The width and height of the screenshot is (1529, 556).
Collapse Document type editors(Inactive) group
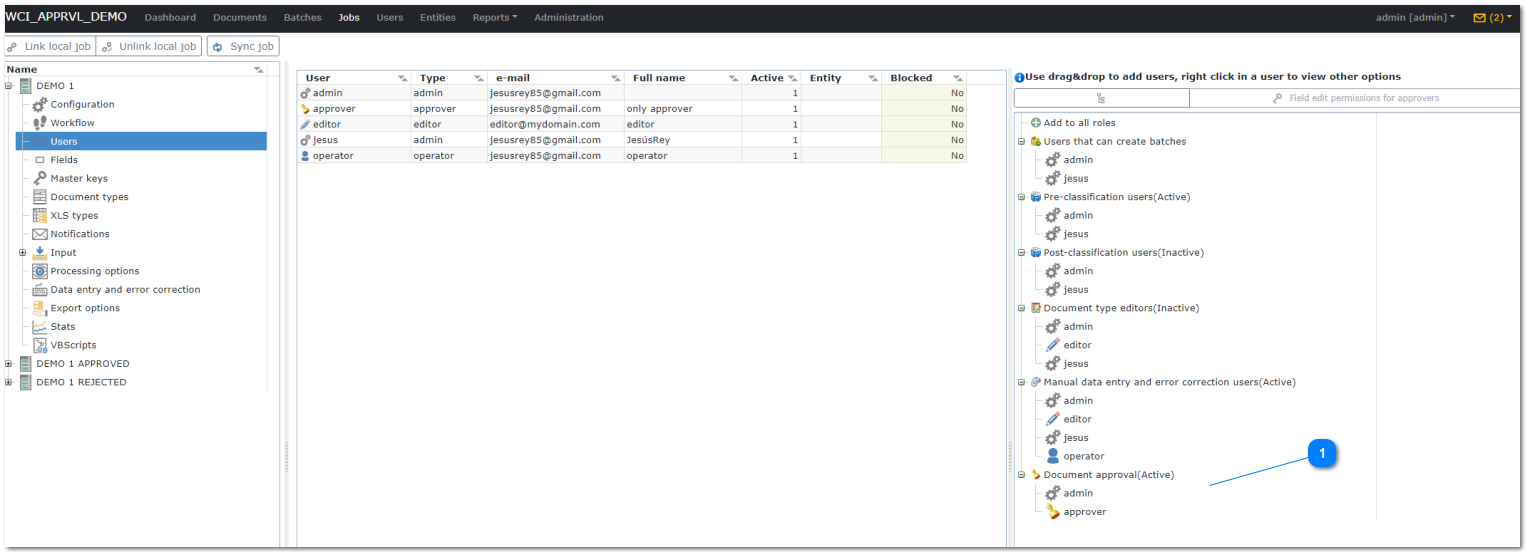(x=1022, y=308)
